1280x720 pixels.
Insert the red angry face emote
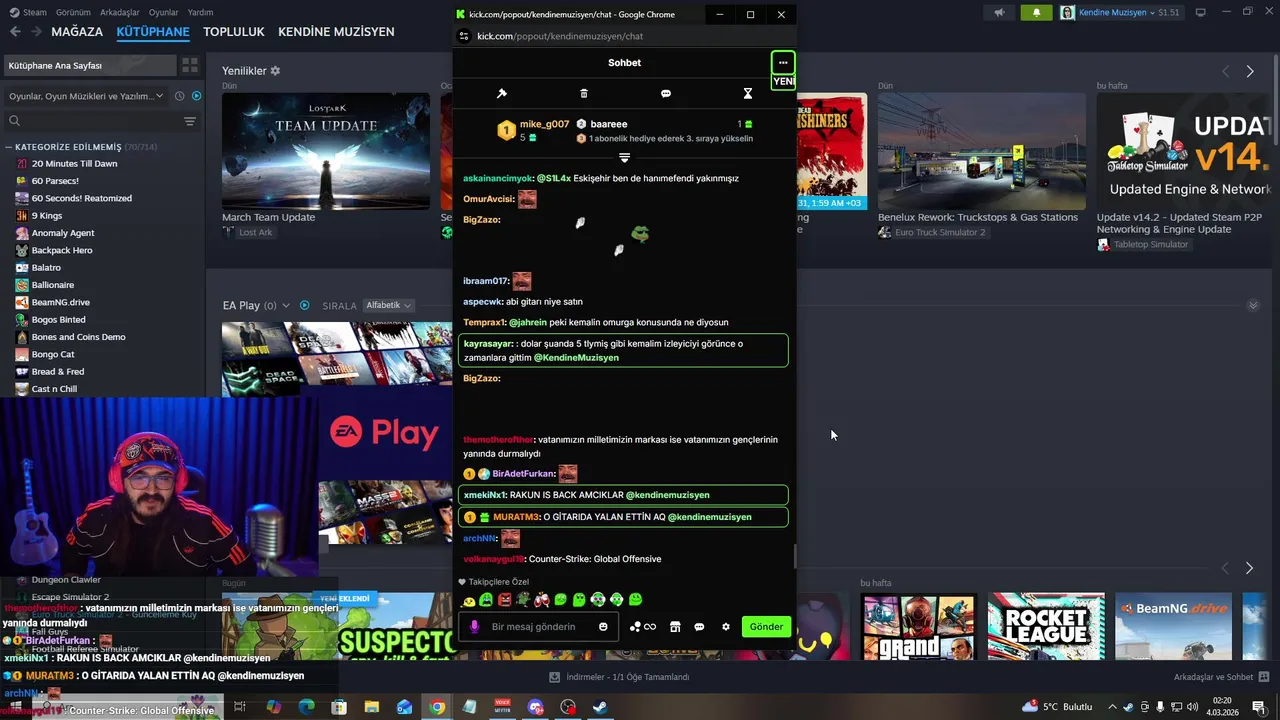click(505, 600)
